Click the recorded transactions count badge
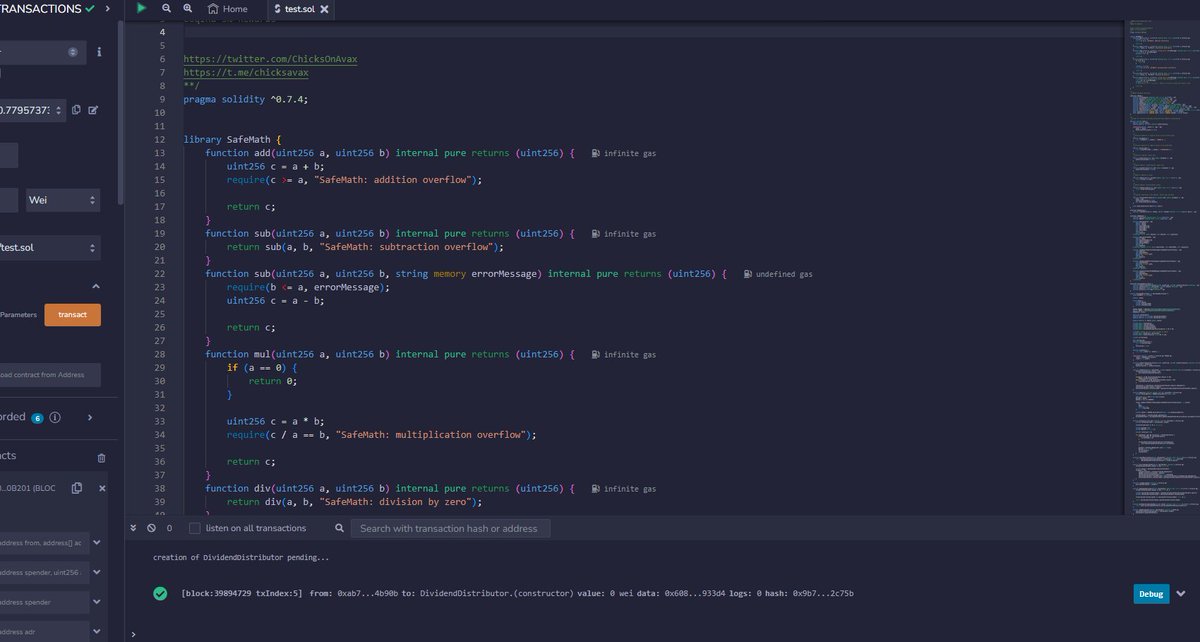This screenshot has width=1200, height=642. tap(37, 418)
